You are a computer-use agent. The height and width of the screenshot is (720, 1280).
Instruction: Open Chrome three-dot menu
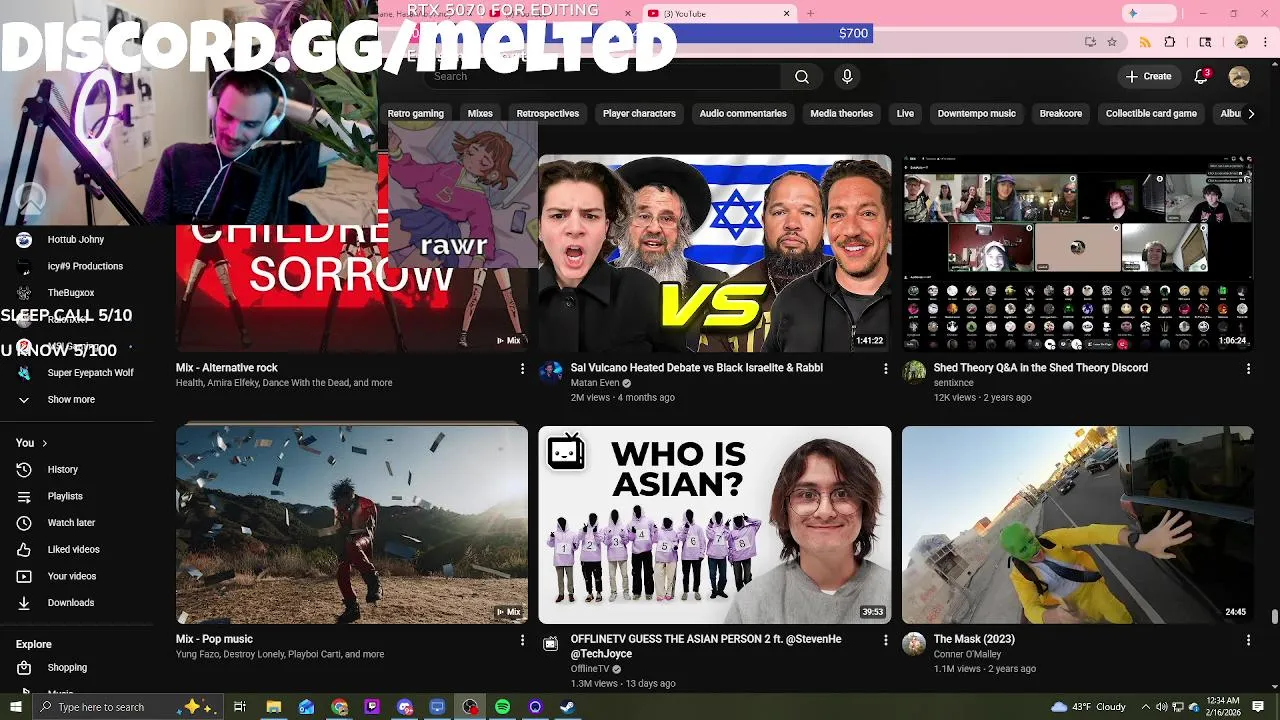click(1264, 42)
